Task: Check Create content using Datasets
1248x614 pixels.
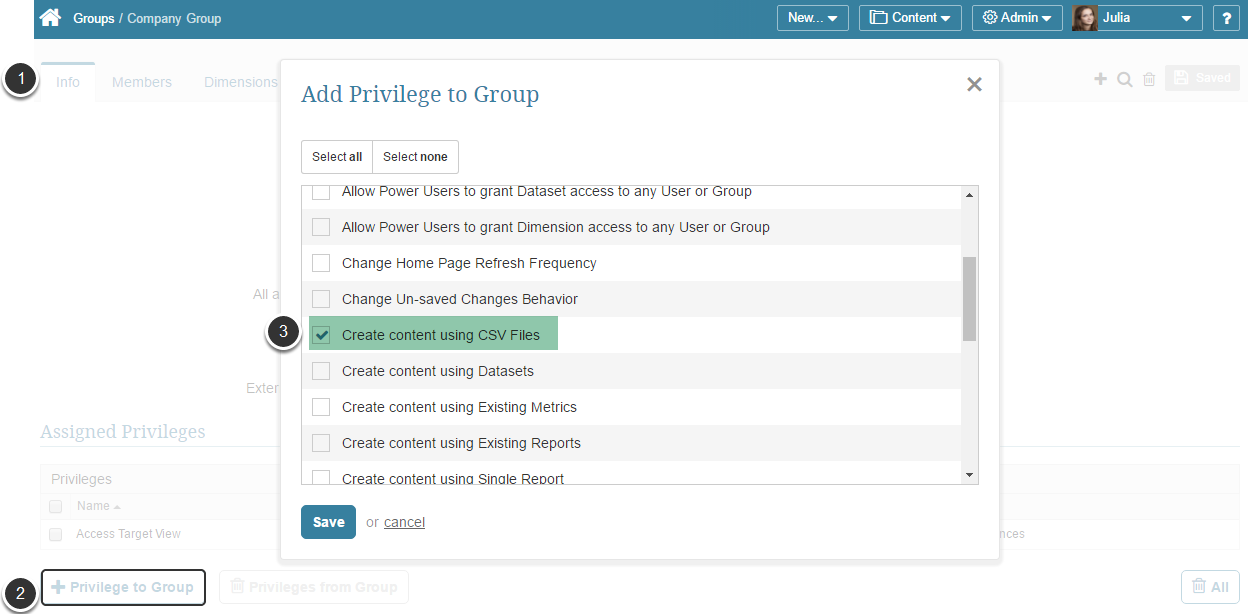Action: (x=321, y=371)
